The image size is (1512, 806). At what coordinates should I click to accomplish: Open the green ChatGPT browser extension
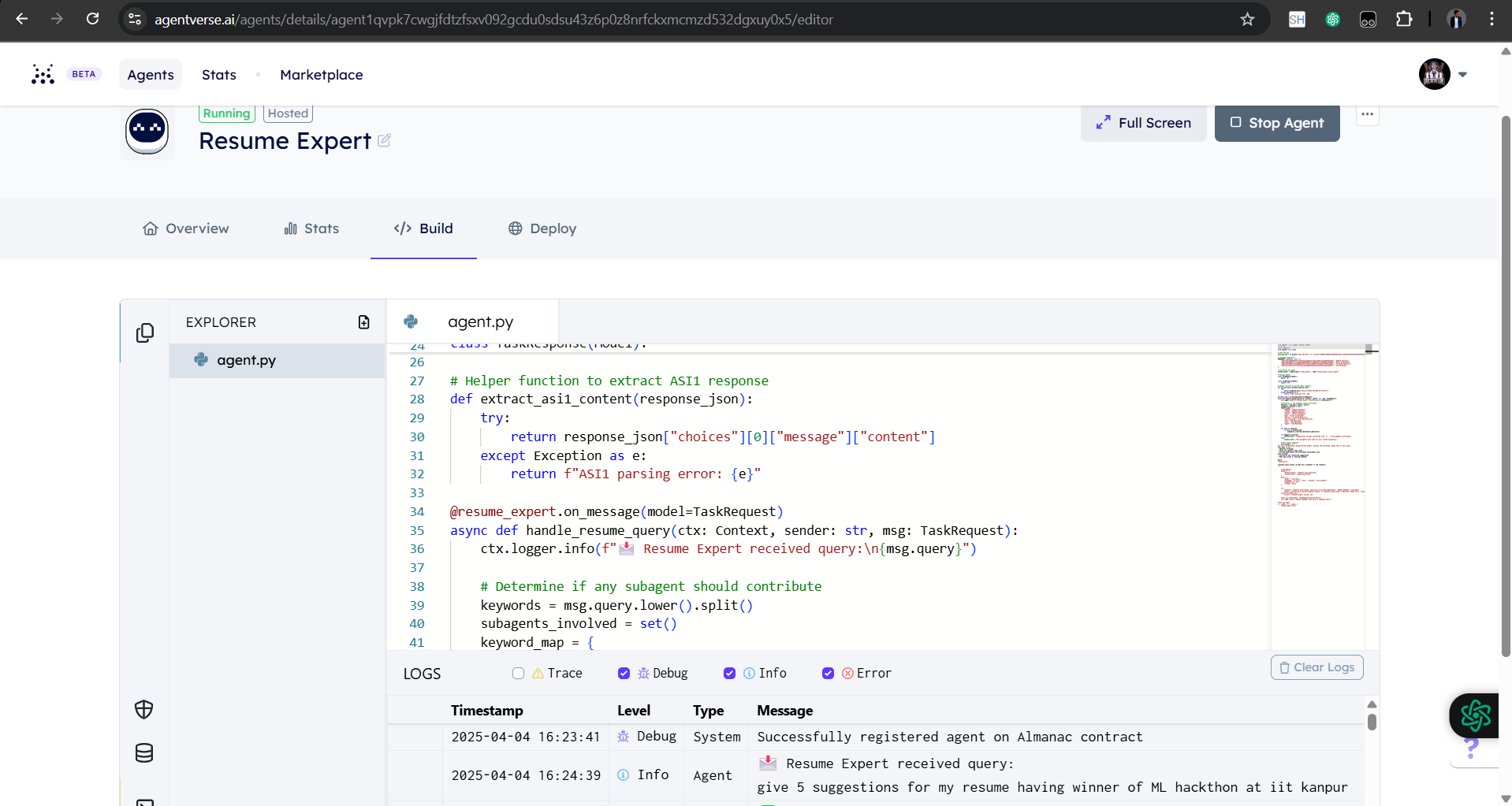(1332, 19)
